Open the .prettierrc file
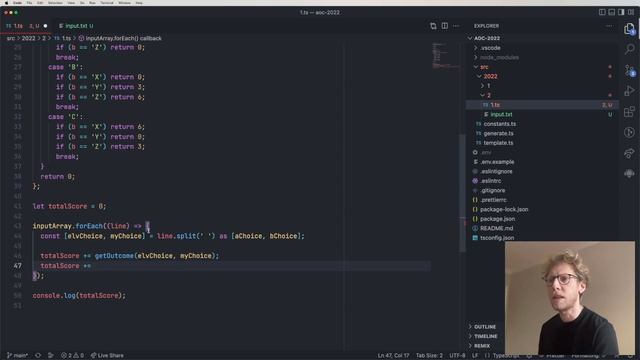The width and height of the screenshot is (640, 360). pyautogui.click(x=493, y=200)
